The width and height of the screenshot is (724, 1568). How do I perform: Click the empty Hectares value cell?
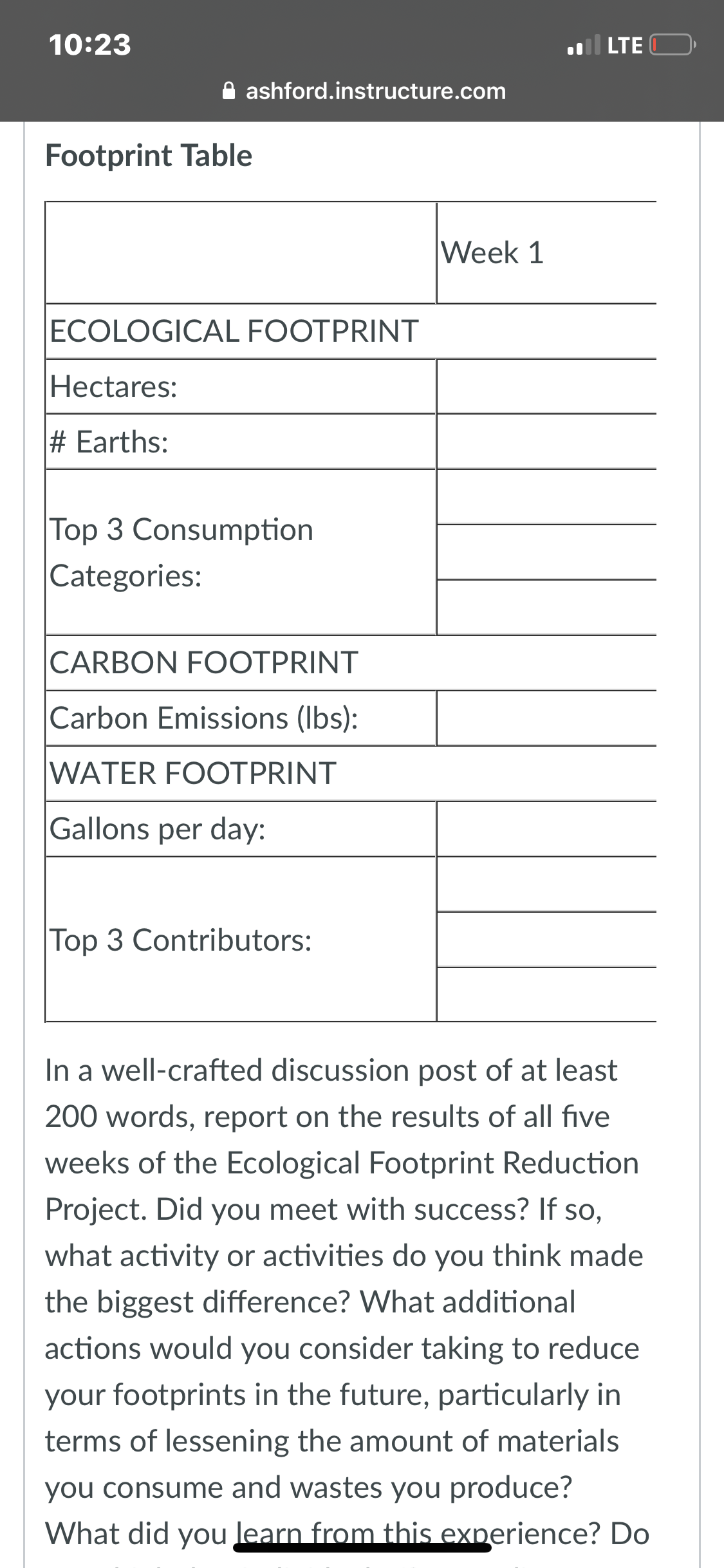coord(547,386)
